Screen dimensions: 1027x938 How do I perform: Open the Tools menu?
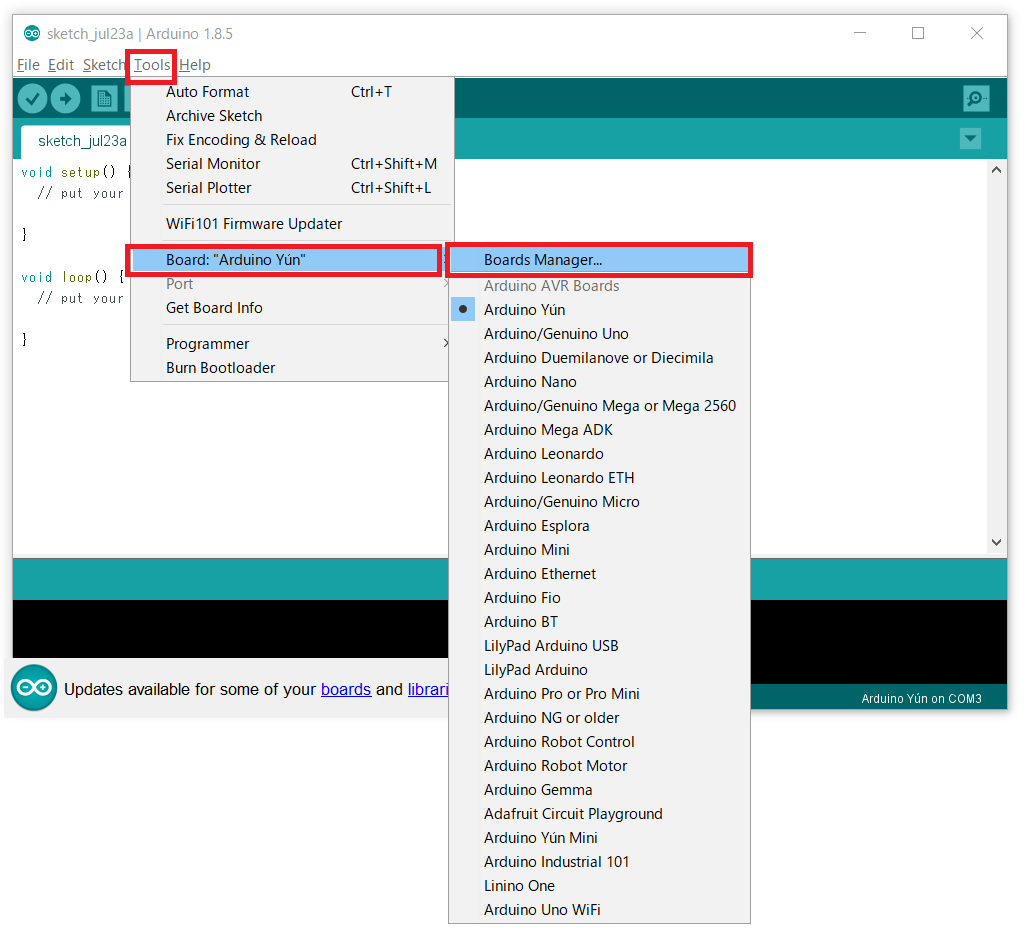(x=152, y=65)
